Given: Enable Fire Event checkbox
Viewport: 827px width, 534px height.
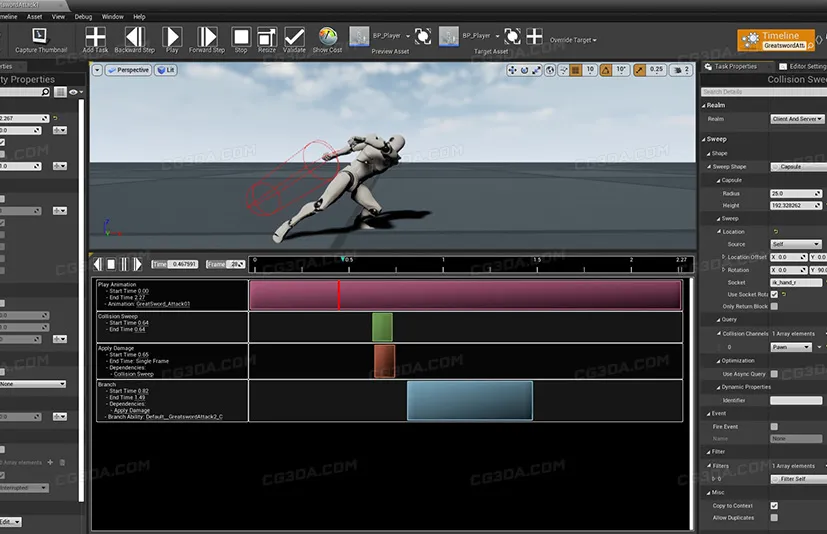Looking at the screenshot, I should 774,426.
